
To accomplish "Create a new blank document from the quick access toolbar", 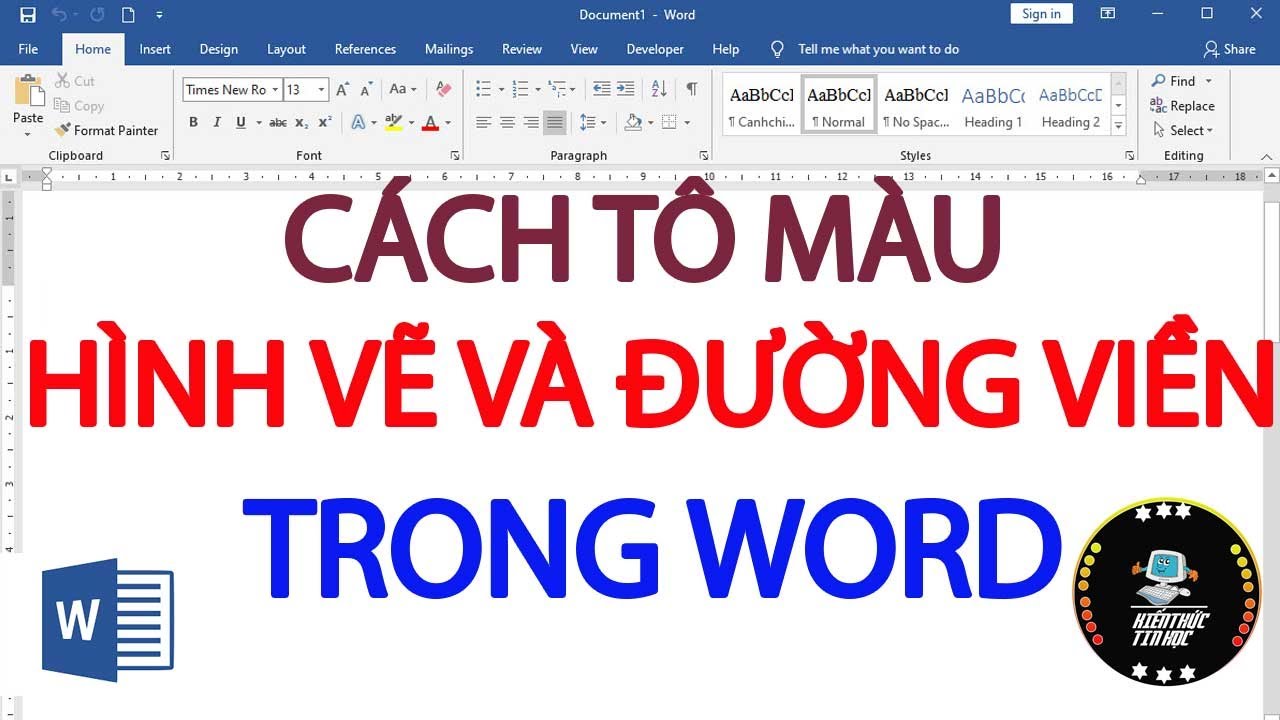I will tap(128, 15).
